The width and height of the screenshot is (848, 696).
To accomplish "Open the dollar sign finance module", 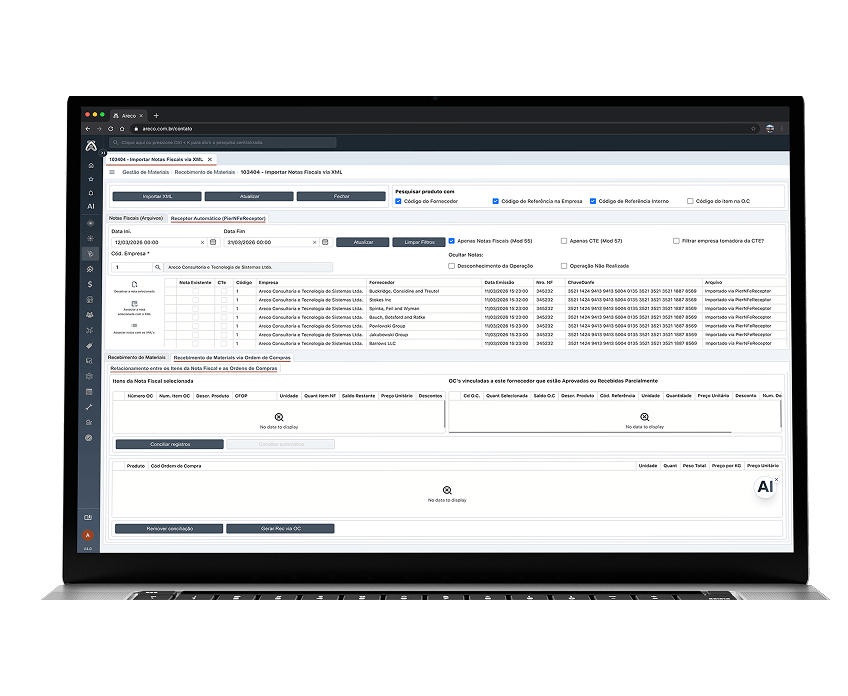I will pyautogui.click(x=90, y=284).
